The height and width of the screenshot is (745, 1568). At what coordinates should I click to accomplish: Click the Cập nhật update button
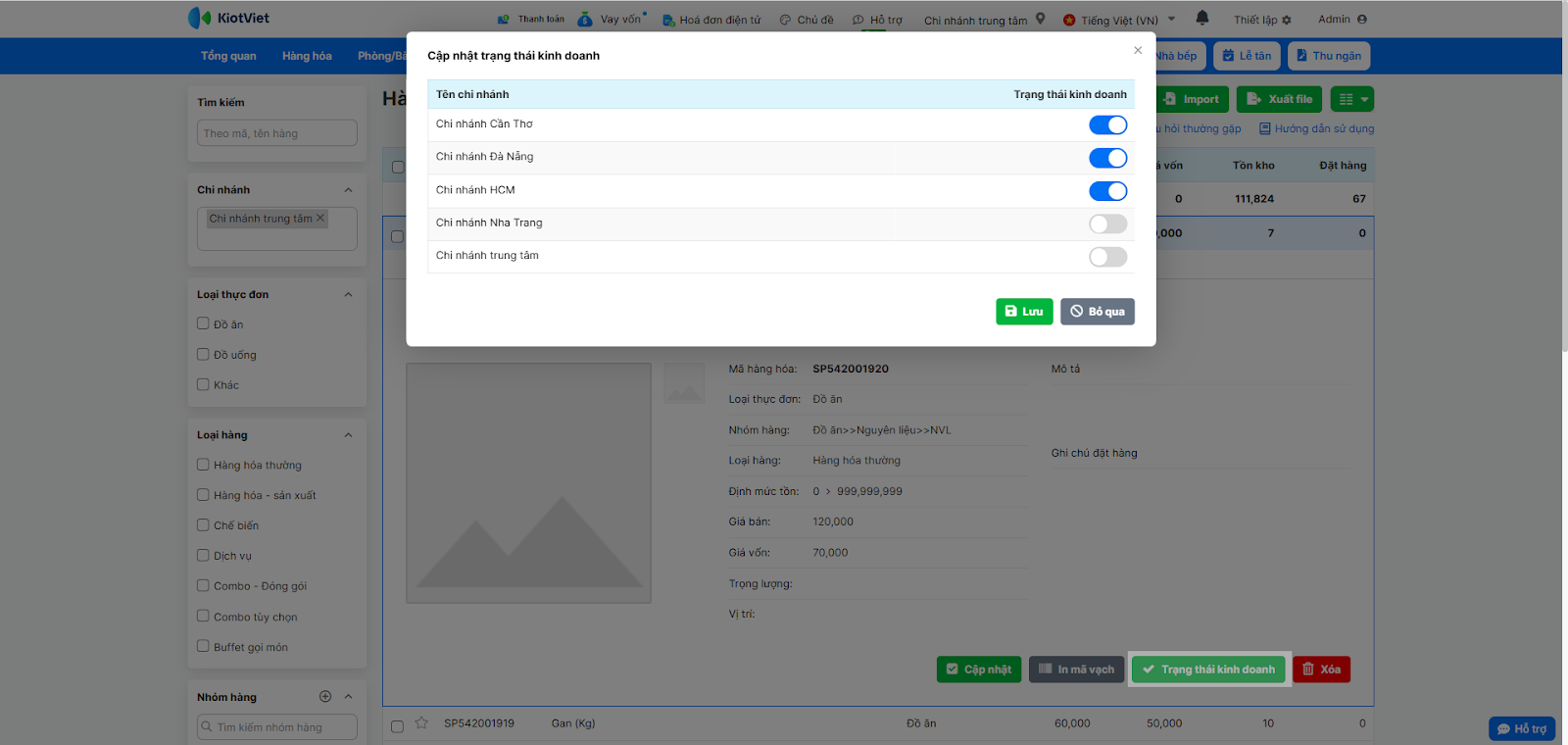(979, 670)
